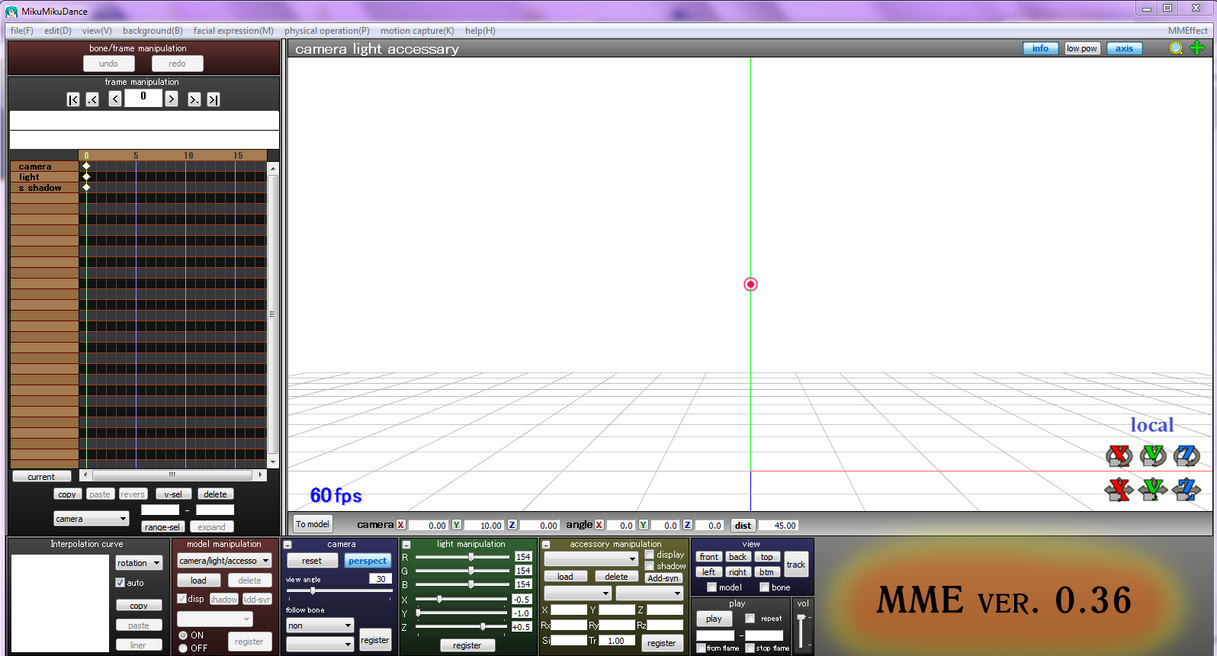Viewport: 1217px width, 656px height.
Task: Click the To model button
Action: coord(312,524)
